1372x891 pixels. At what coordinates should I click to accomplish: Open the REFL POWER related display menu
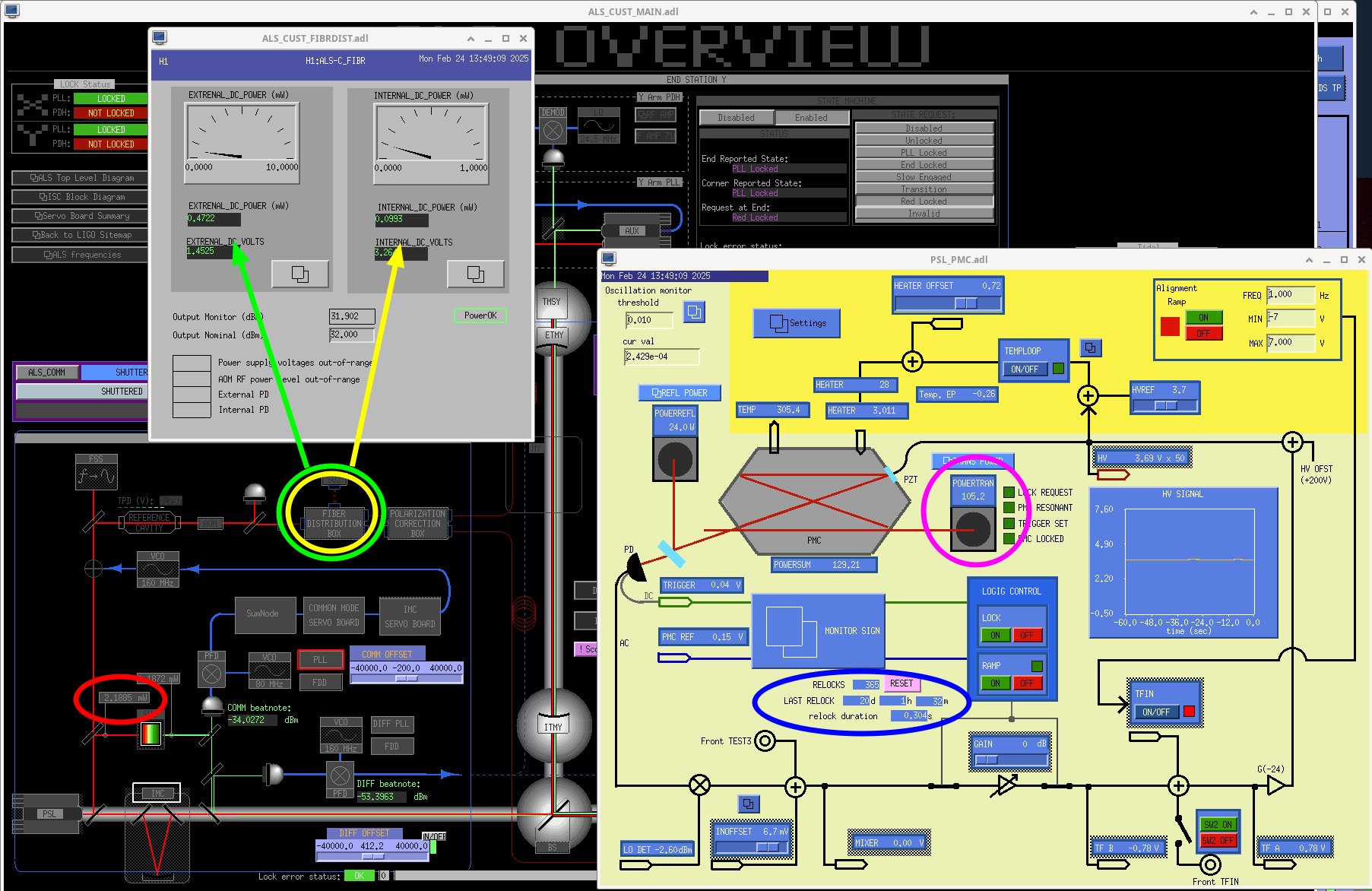(680, 393)
